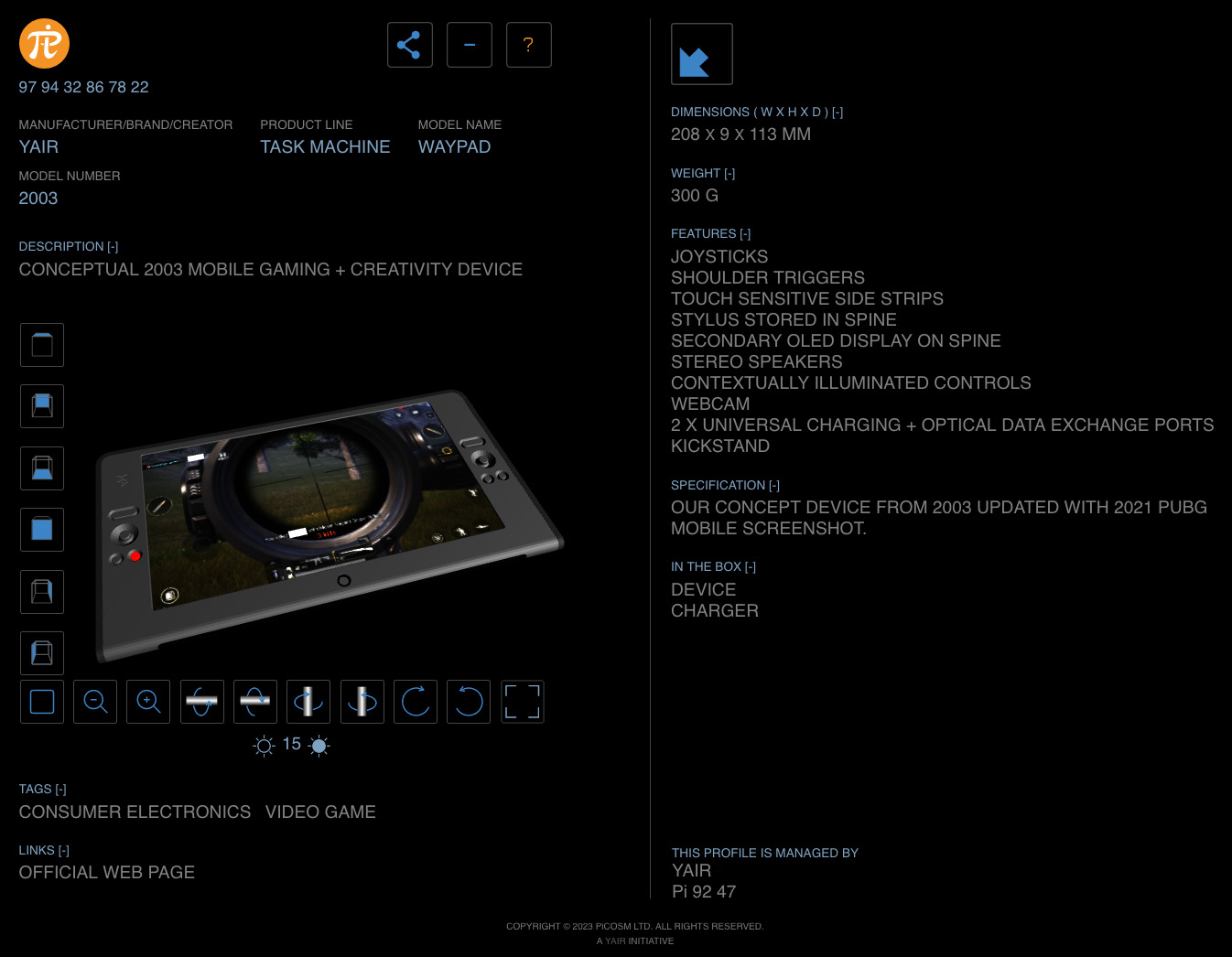Open the VIDEO GAME tag

[320, 812]
